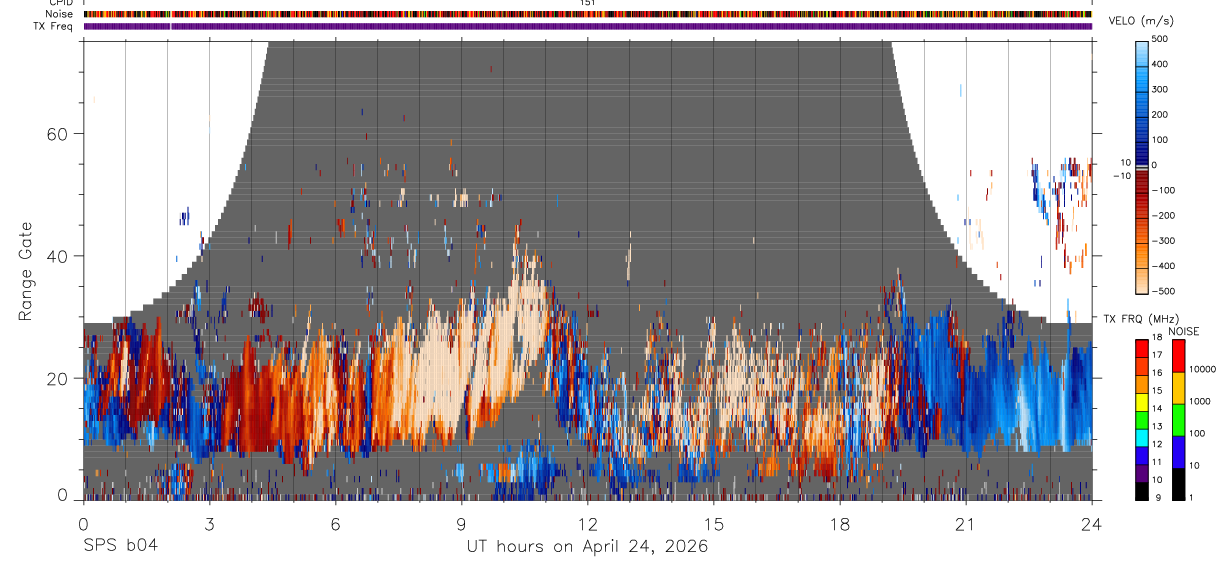Click the 24 tick on the UT hours axis
Viewport: 1228px width, 567px height.
coord(1092,523)
